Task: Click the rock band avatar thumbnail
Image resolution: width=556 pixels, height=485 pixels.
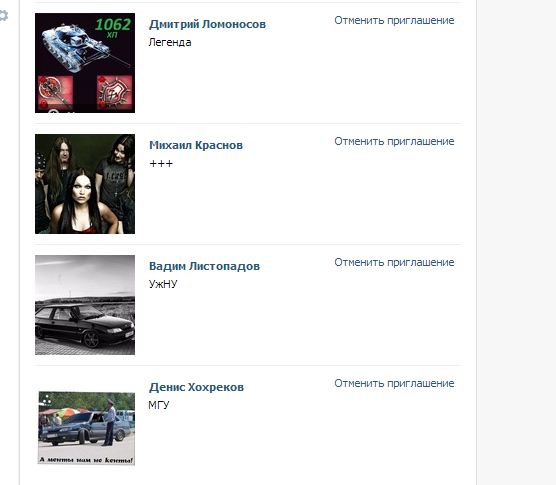Action: (85, 184)
